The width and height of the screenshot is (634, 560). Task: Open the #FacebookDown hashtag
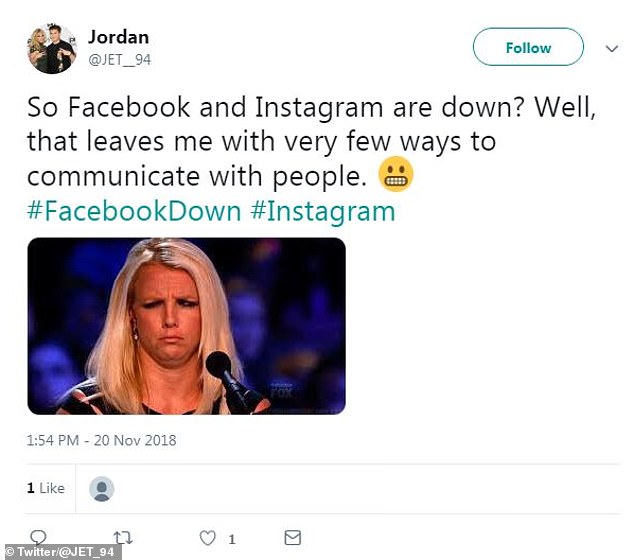(x=134, y=211)
